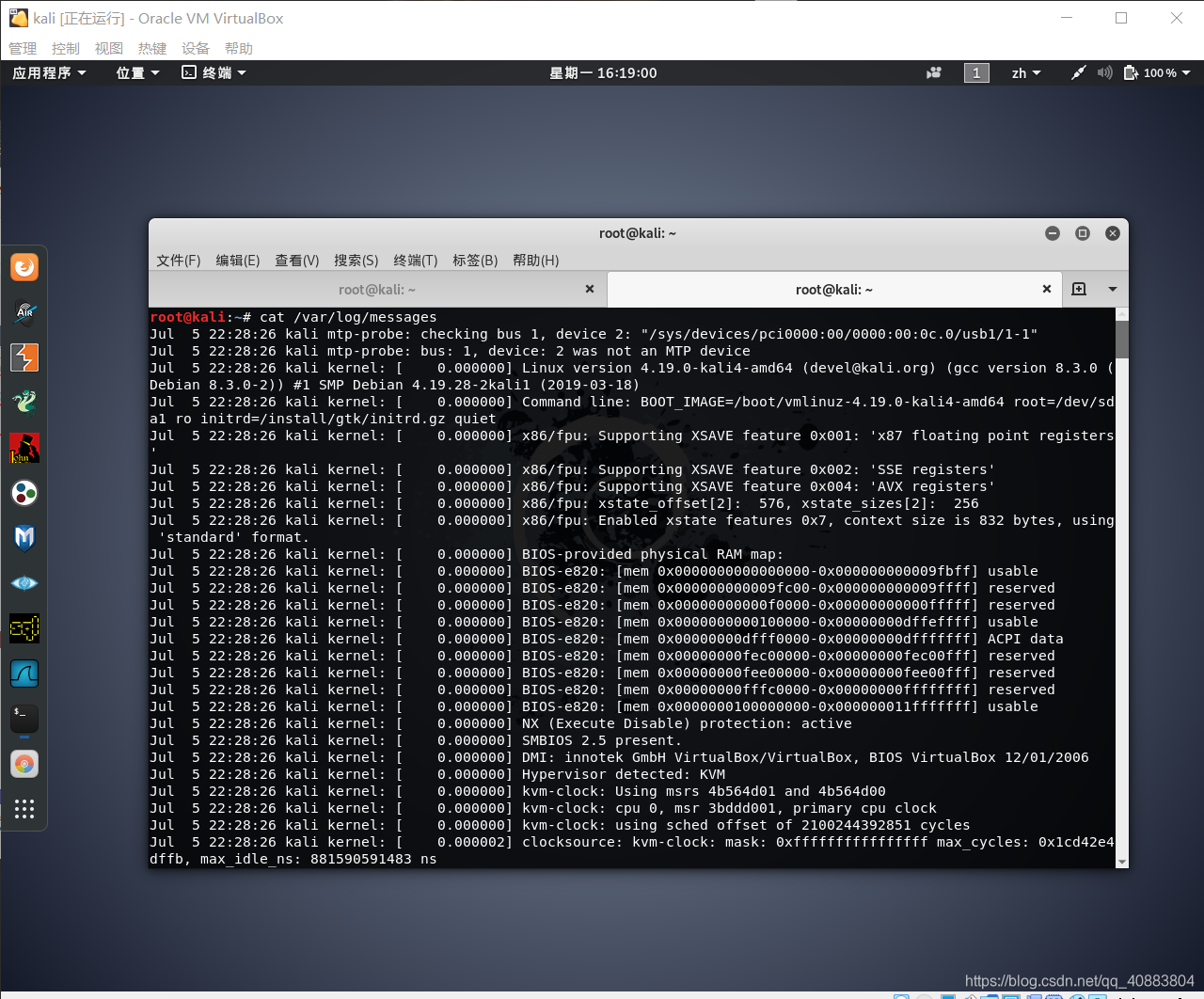Screen dimensions: 1204x999
Task: Open the 标签(B) menu
Action: pos(475,261)
